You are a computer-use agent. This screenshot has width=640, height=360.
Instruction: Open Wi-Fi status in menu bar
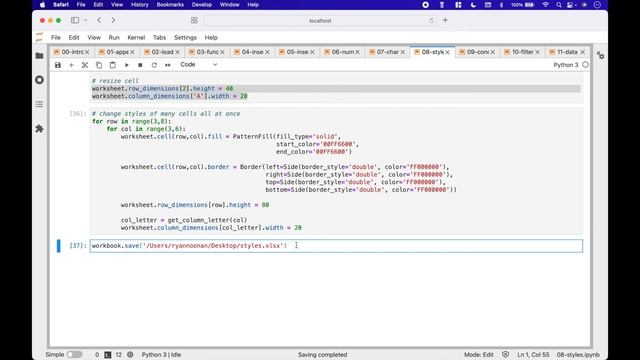[546, 5]
